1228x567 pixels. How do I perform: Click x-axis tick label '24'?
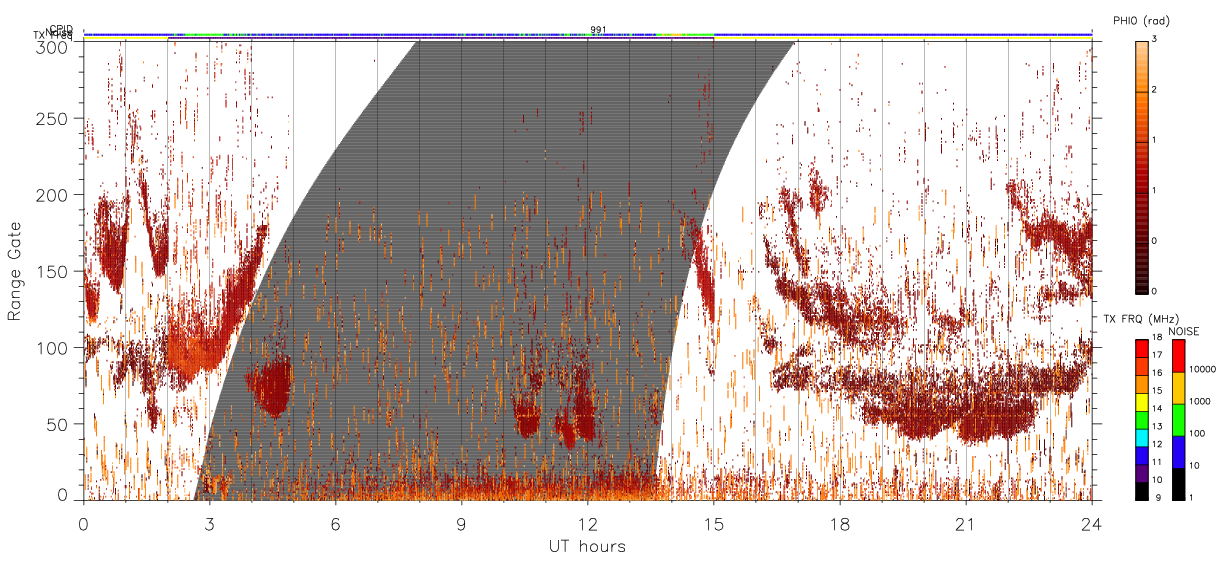(1091, 522)
